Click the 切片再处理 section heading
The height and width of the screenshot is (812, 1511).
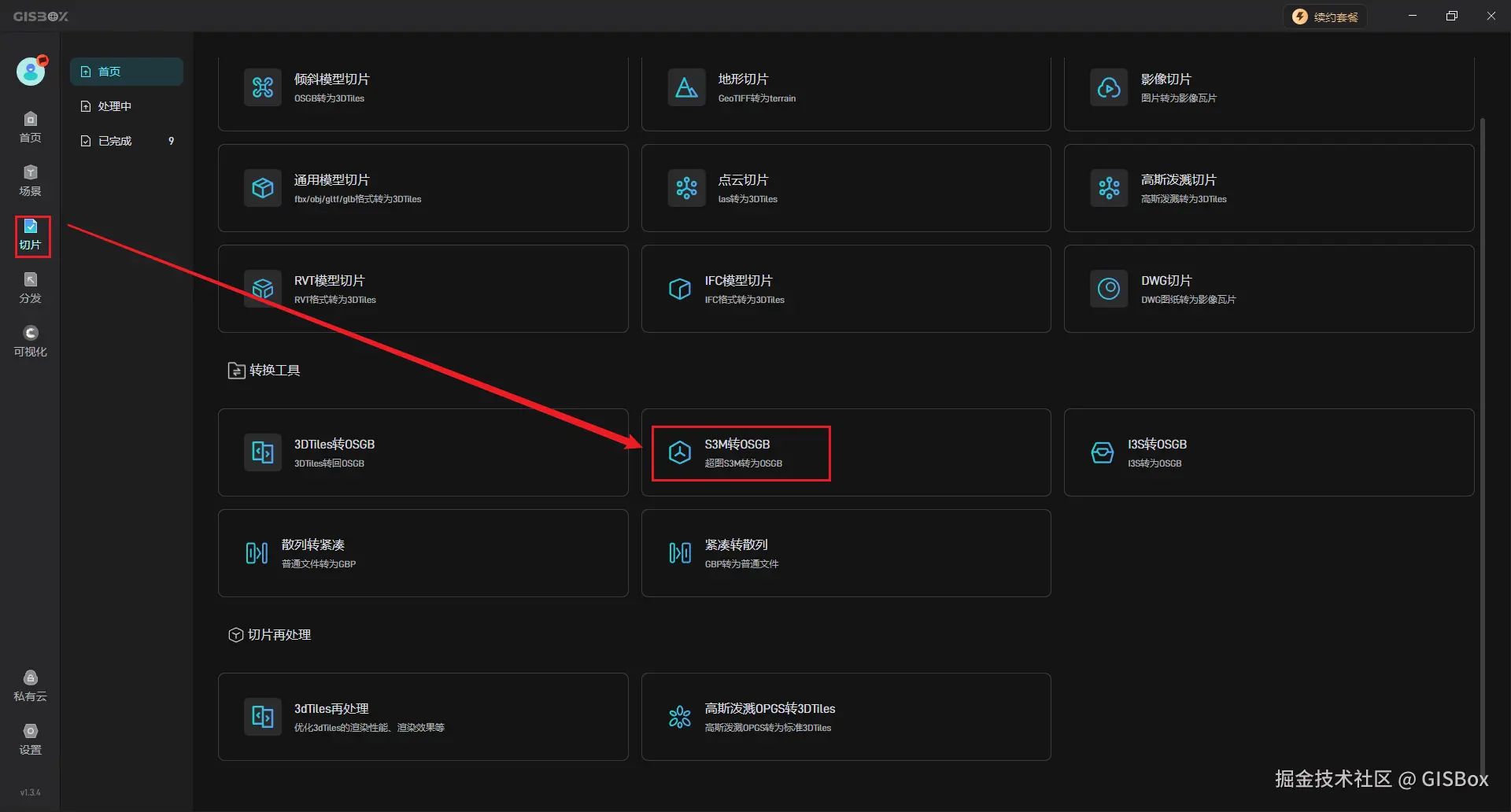pyautogui.click(x=270, y=635)
